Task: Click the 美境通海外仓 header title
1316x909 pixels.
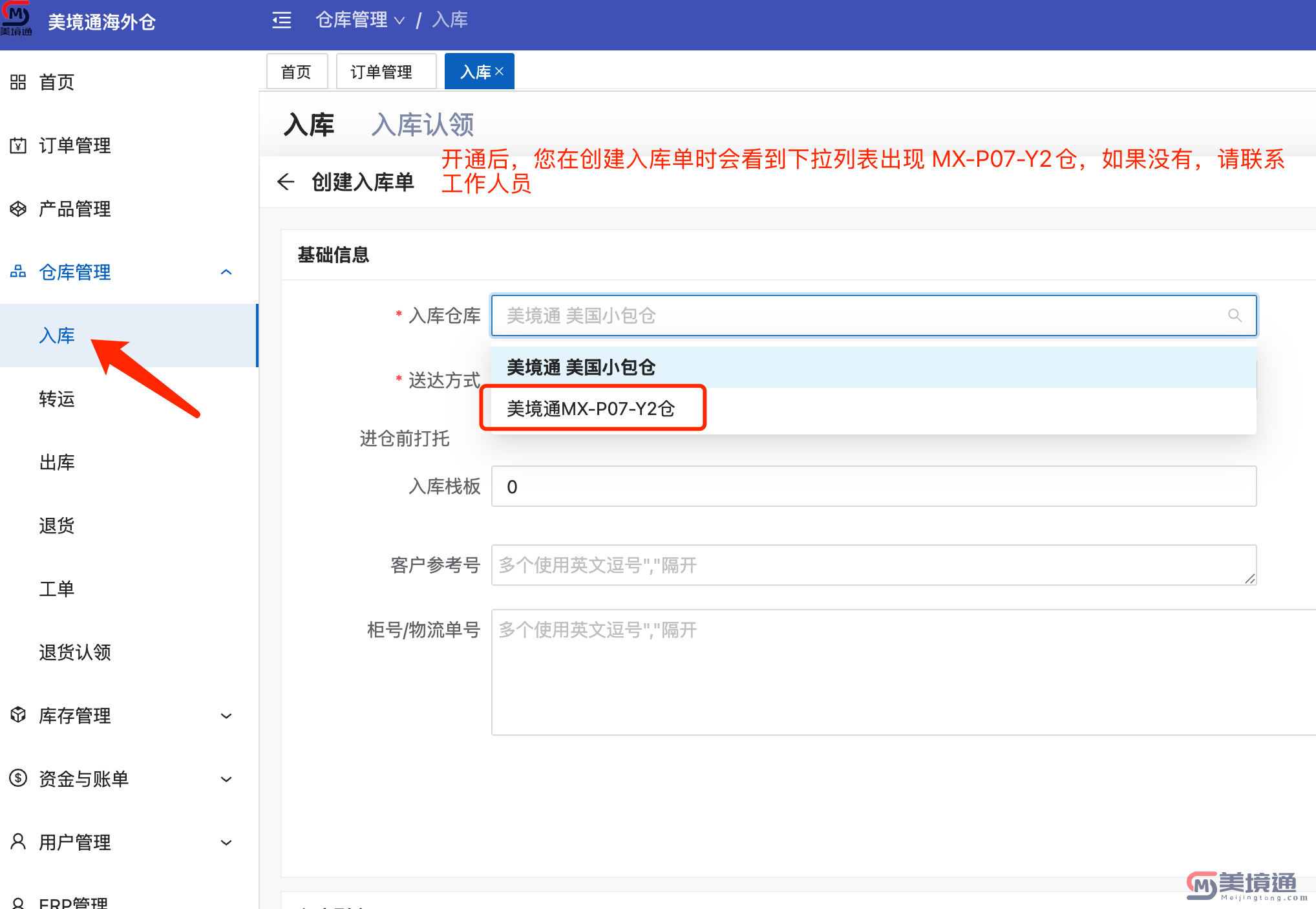Action: [101, 23]
